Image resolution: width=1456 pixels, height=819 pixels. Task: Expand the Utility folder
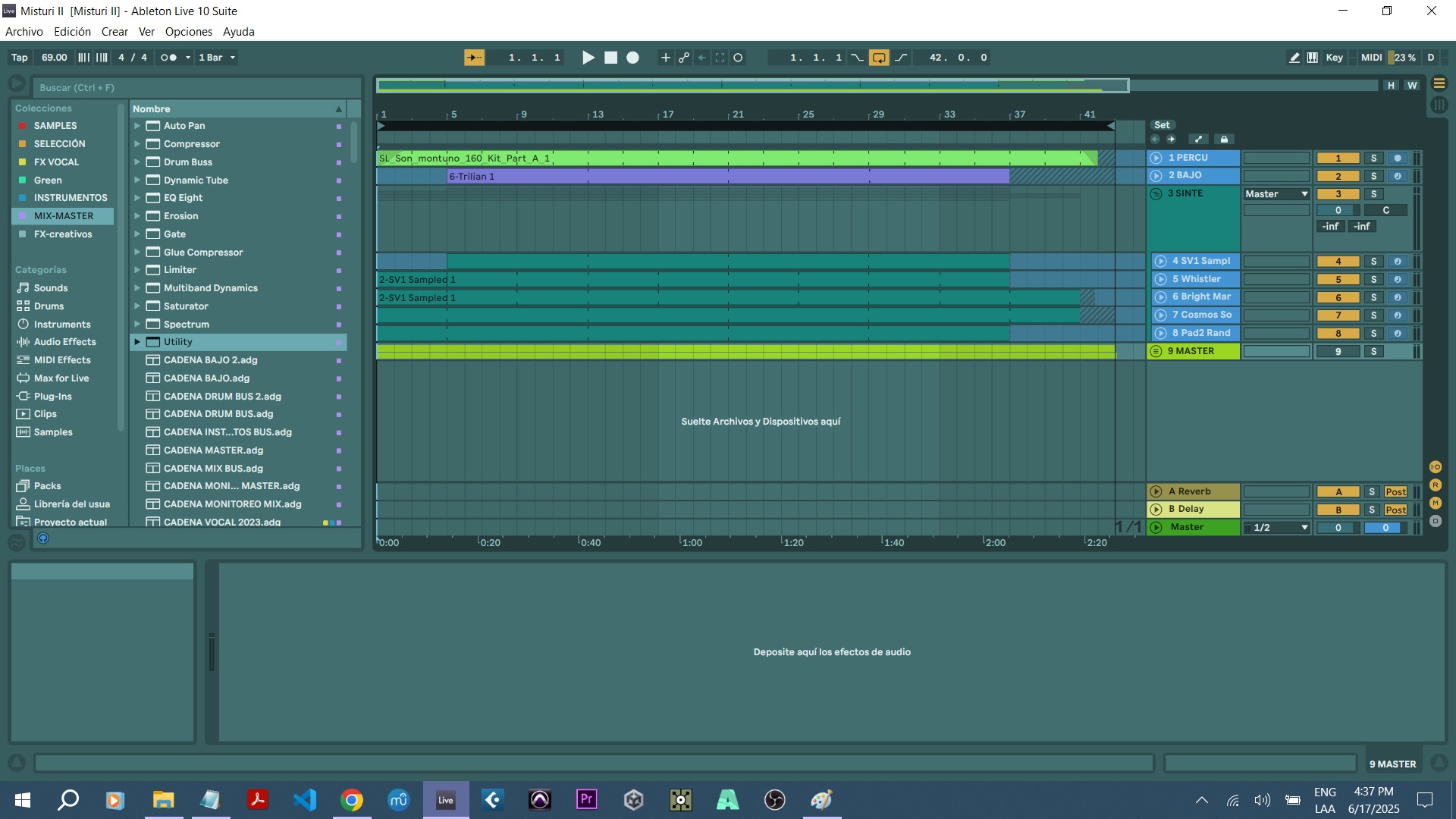tap(137, 342)
